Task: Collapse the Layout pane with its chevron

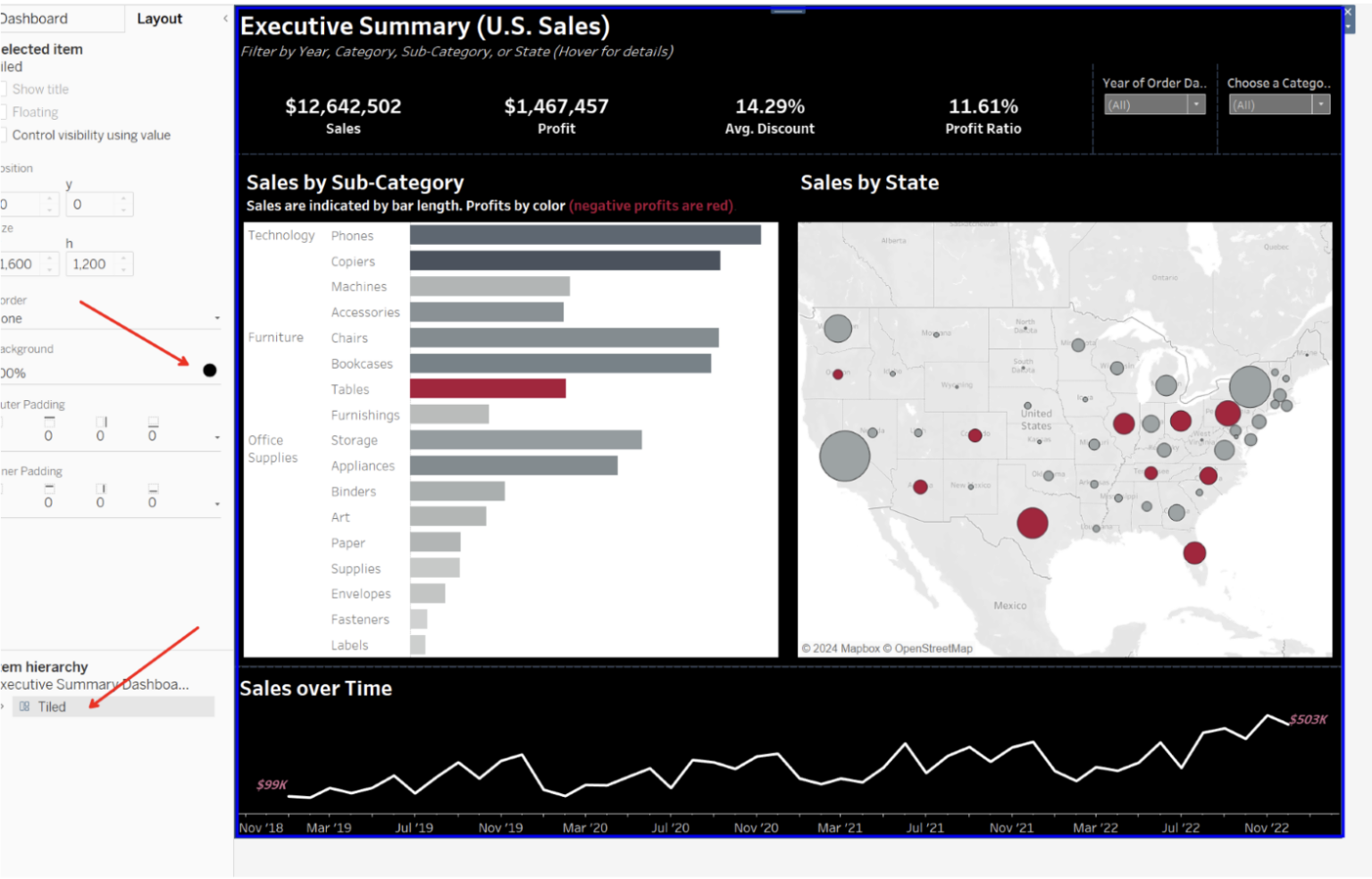Action: 224,17
